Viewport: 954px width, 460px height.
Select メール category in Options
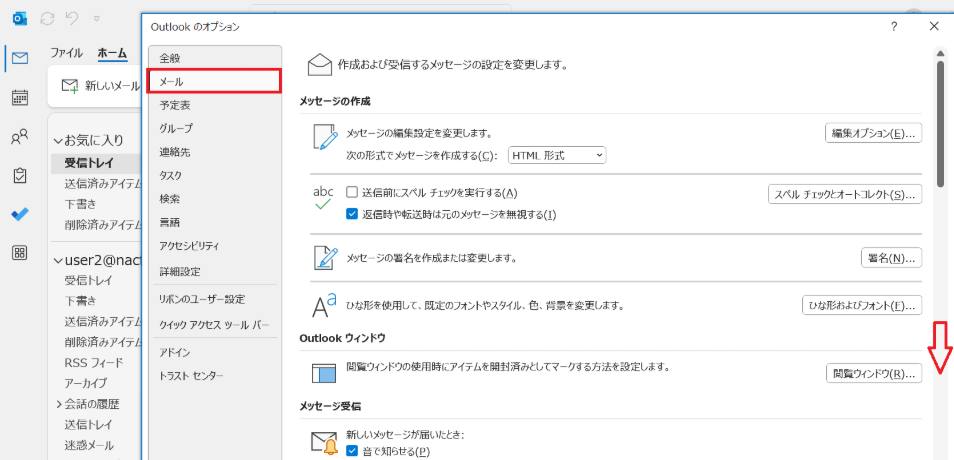pos(214,81)
